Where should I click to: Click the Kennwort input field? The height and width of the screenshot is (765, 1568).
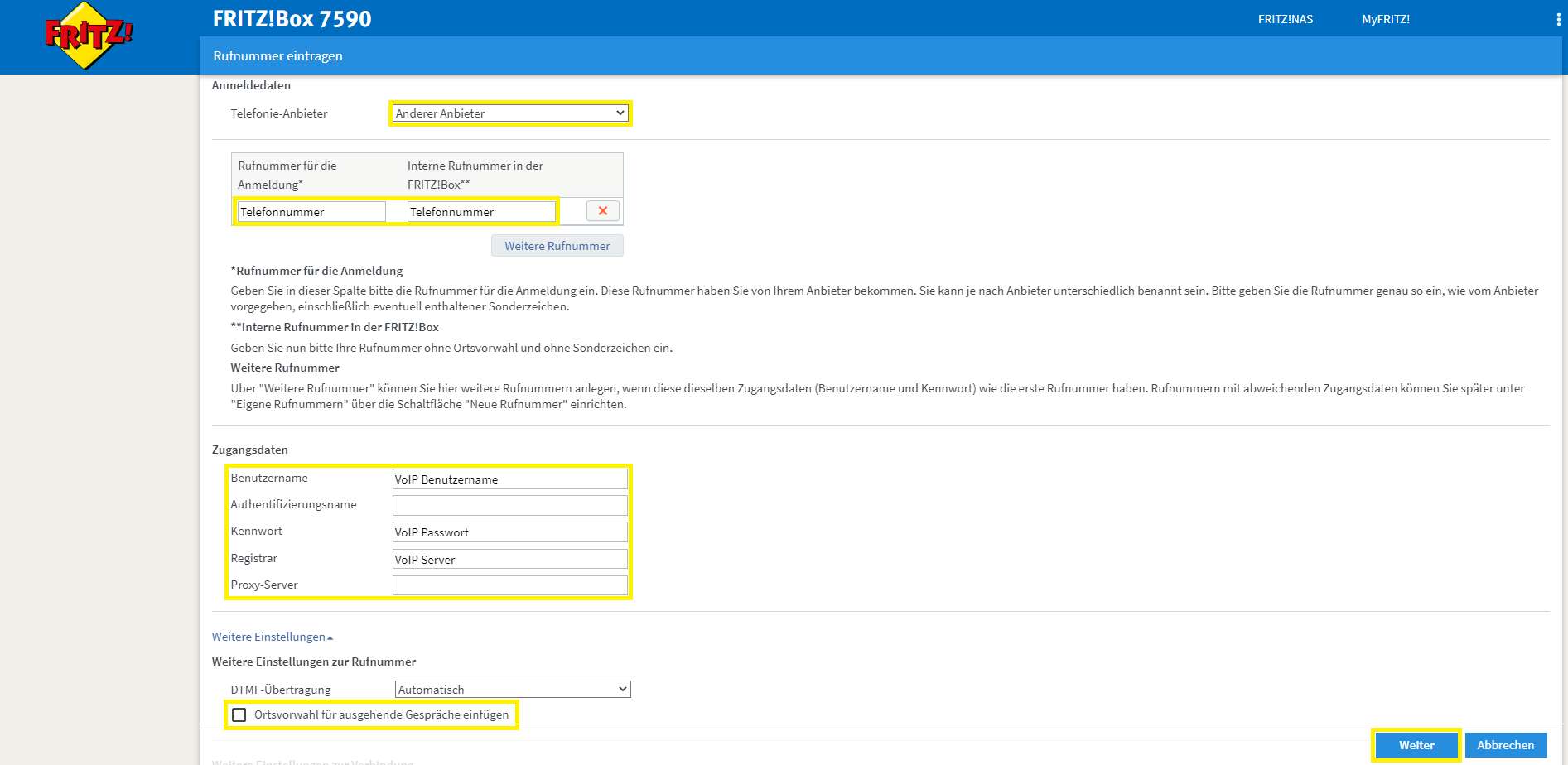pos(510,532)
